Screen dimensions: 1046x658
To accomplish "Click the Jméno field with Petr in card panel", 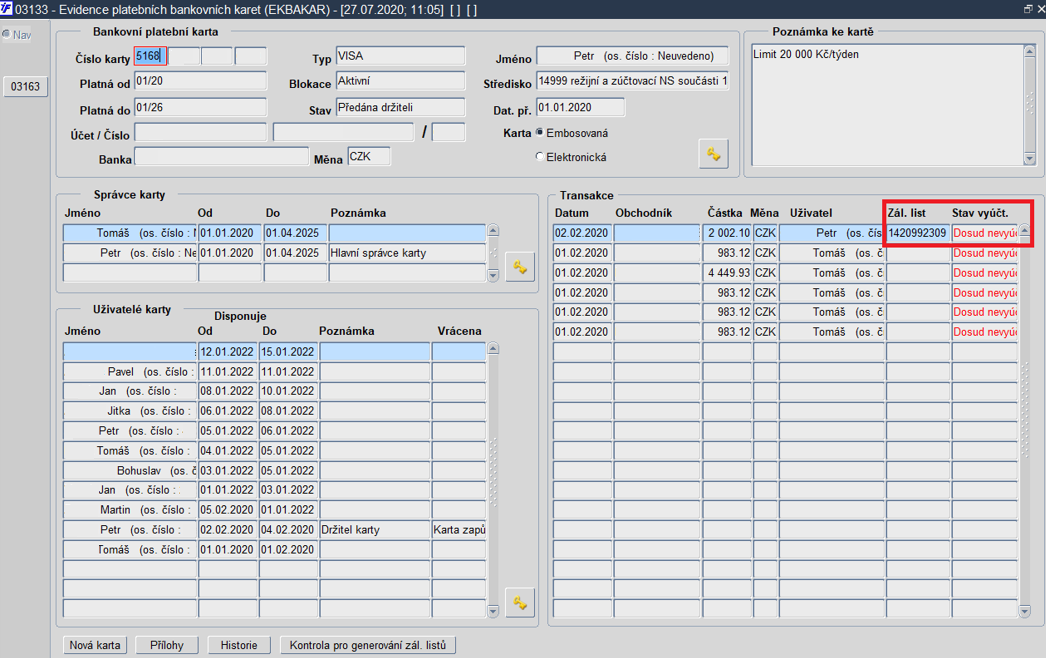I will point(632,56).
